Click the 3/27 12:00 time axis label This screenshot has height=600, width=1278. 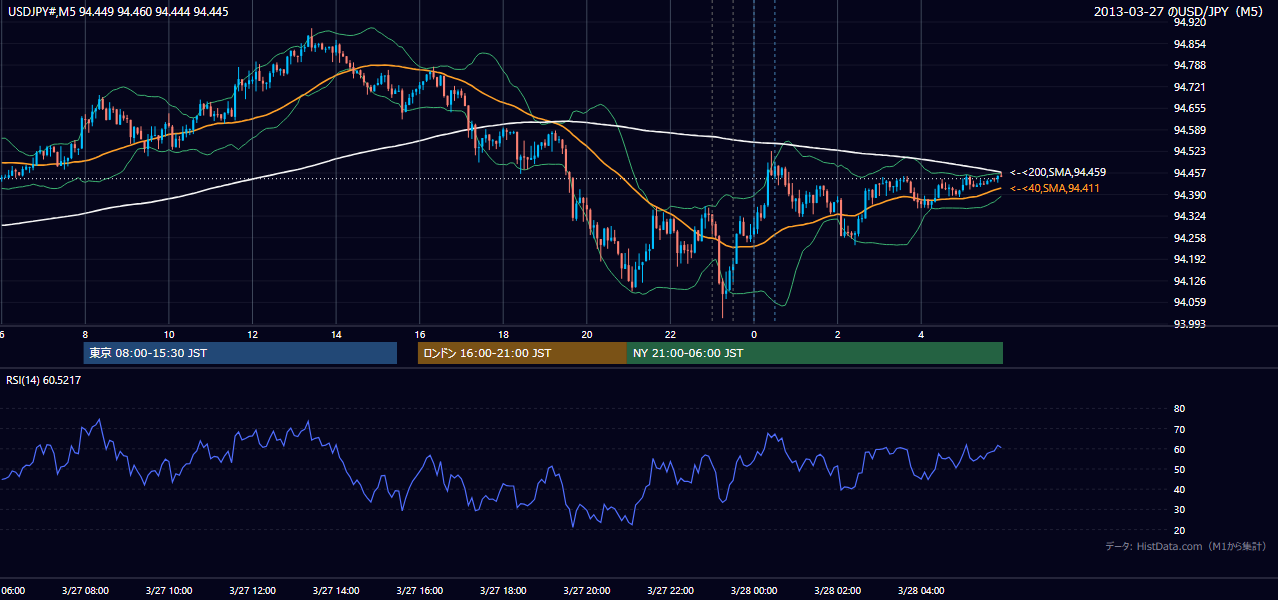[x=253, y=590]
